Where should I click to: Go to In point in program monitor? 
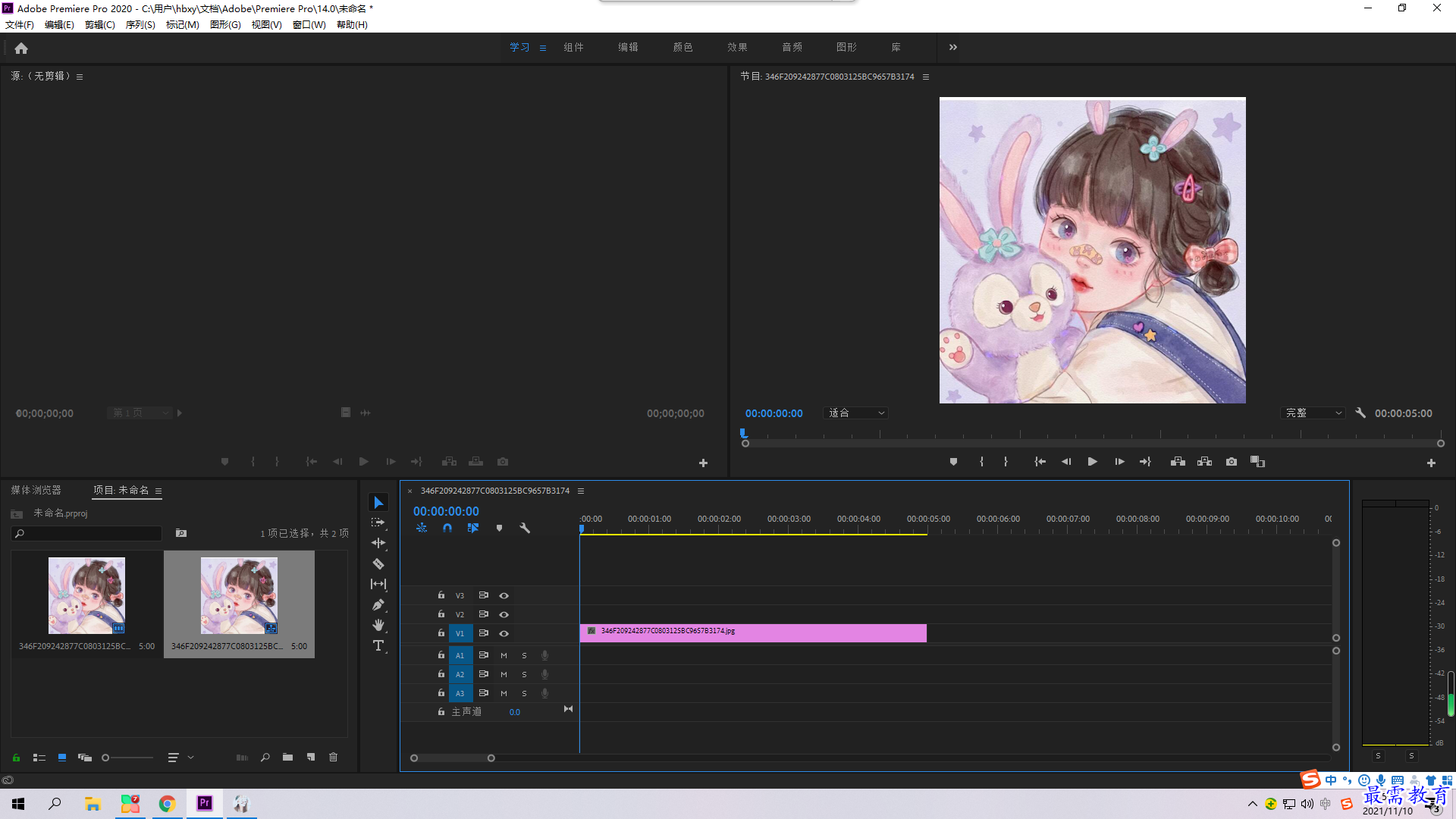[1040, 462]
